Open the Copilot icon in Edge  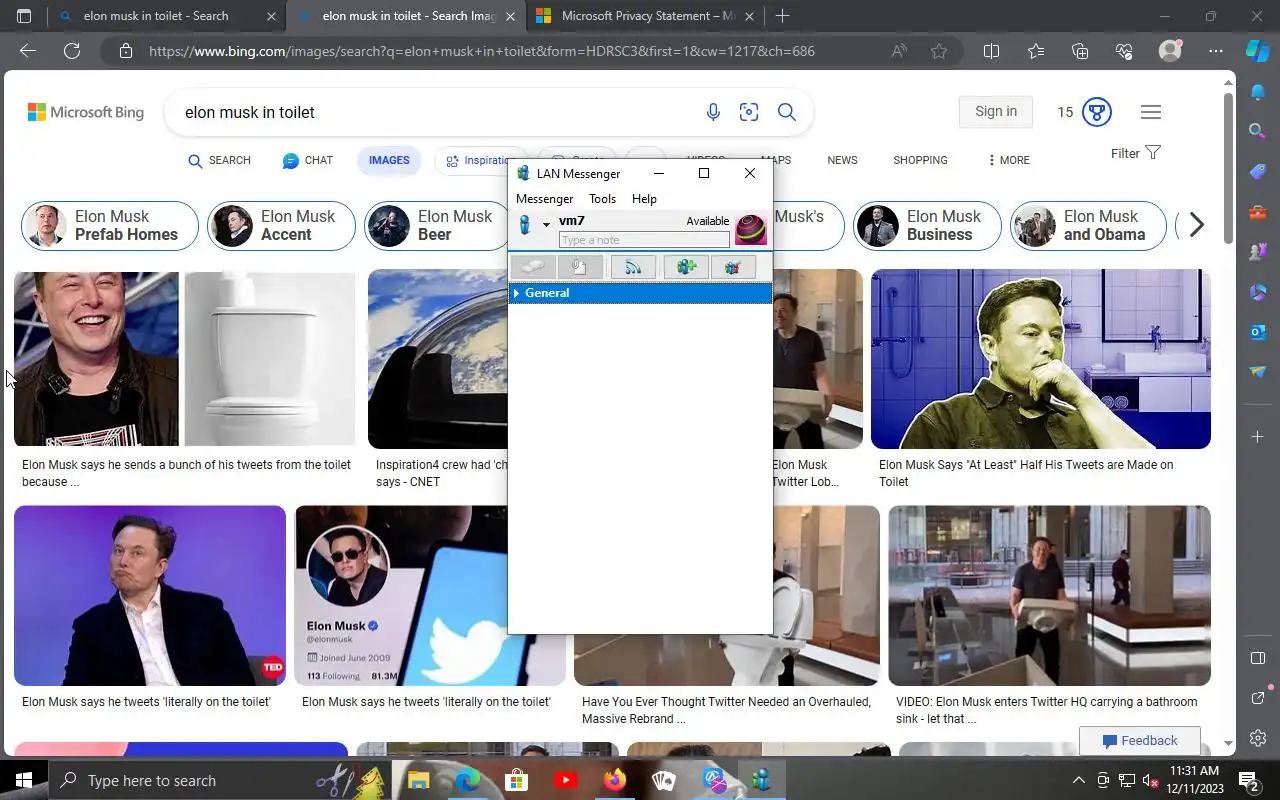(x=1257, y=51)
